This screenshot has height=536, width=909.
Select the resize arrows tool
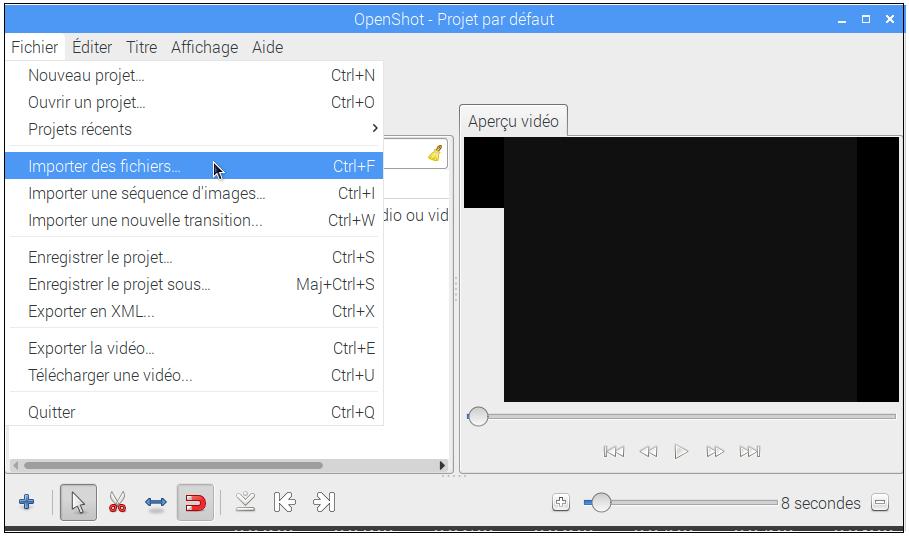156,502
